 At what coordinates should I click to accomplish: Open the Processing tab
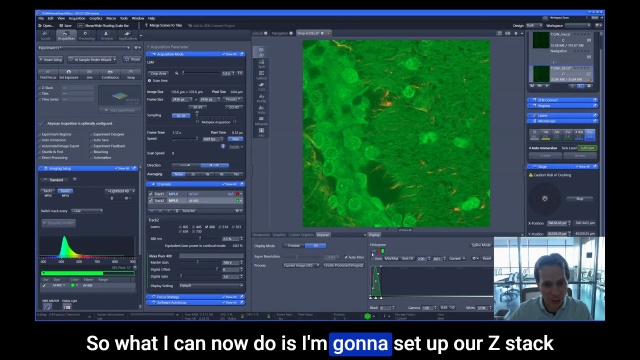[86, 36]
